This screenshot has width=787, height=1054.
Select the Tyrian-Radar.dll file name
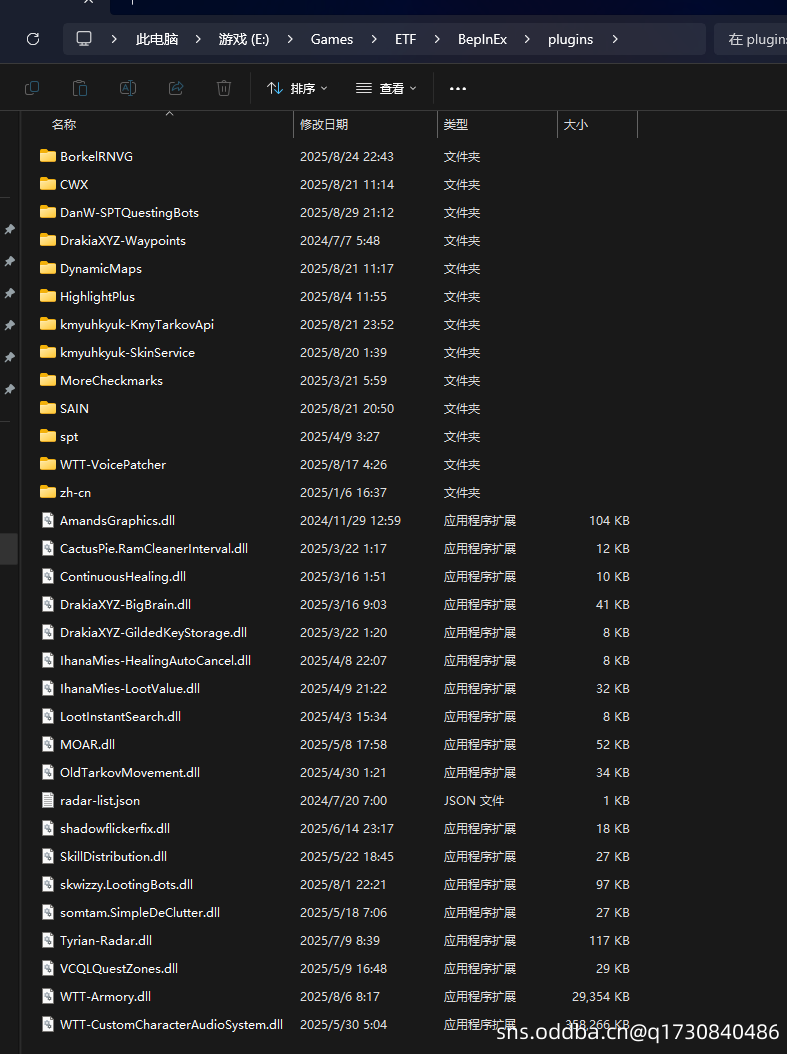point(106,940)
